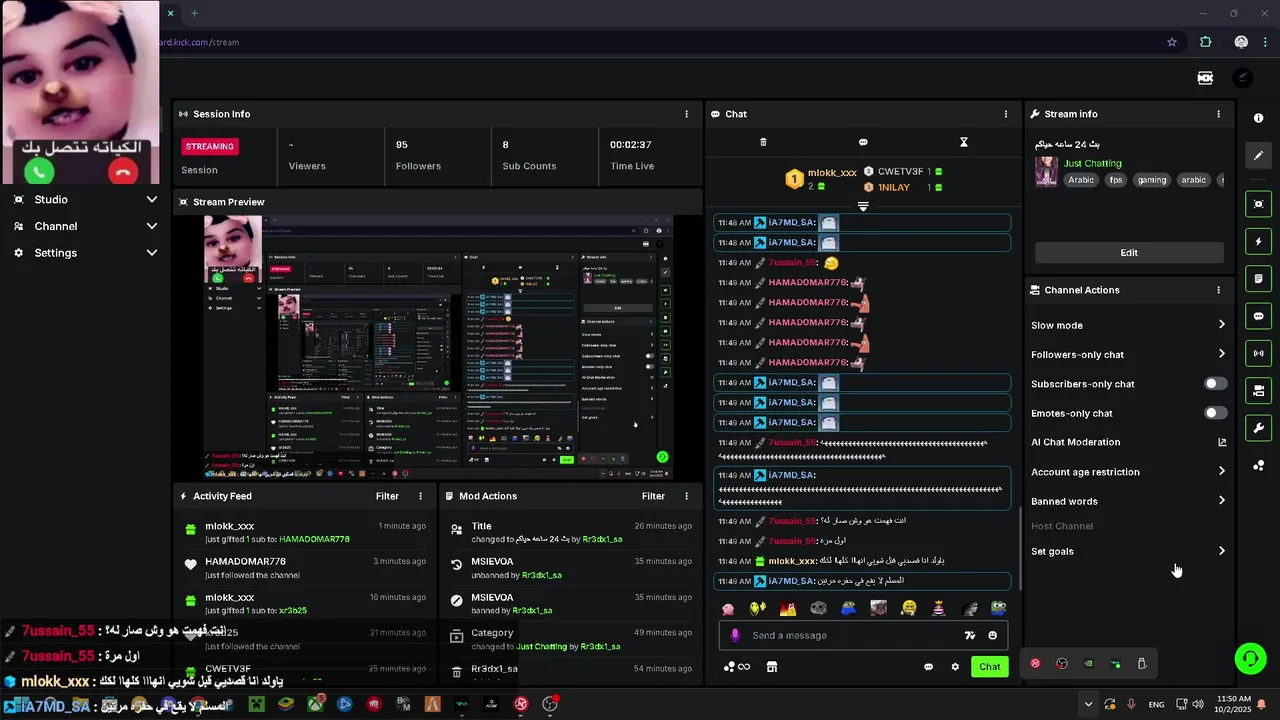This screenshot has height=720, width=1280.
Task: Open the emoji picker in message box
Action: click(x=992, y=635)
